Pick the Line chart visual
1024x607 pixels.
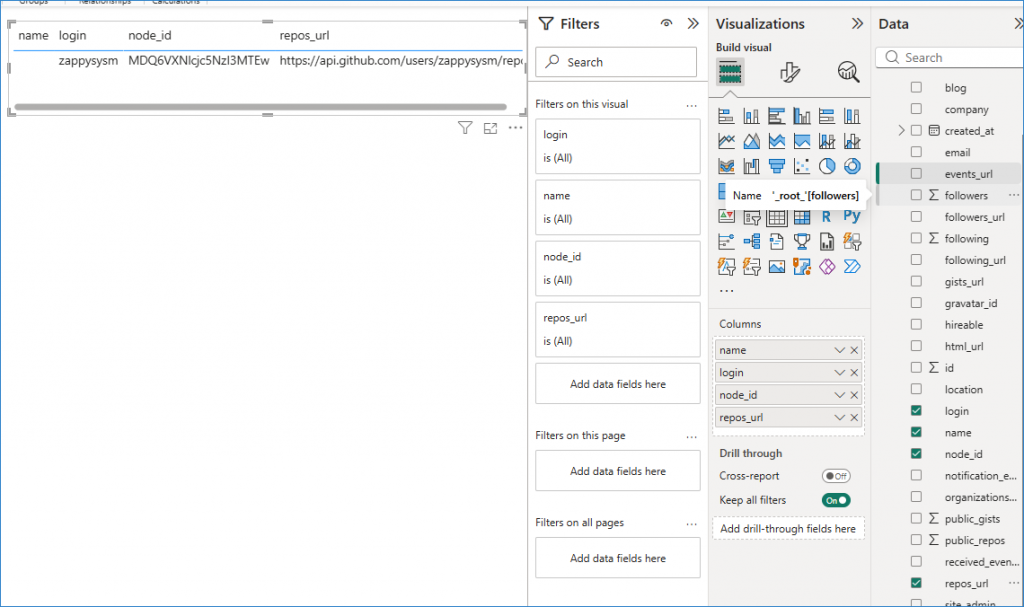click(x=726, y=141)
